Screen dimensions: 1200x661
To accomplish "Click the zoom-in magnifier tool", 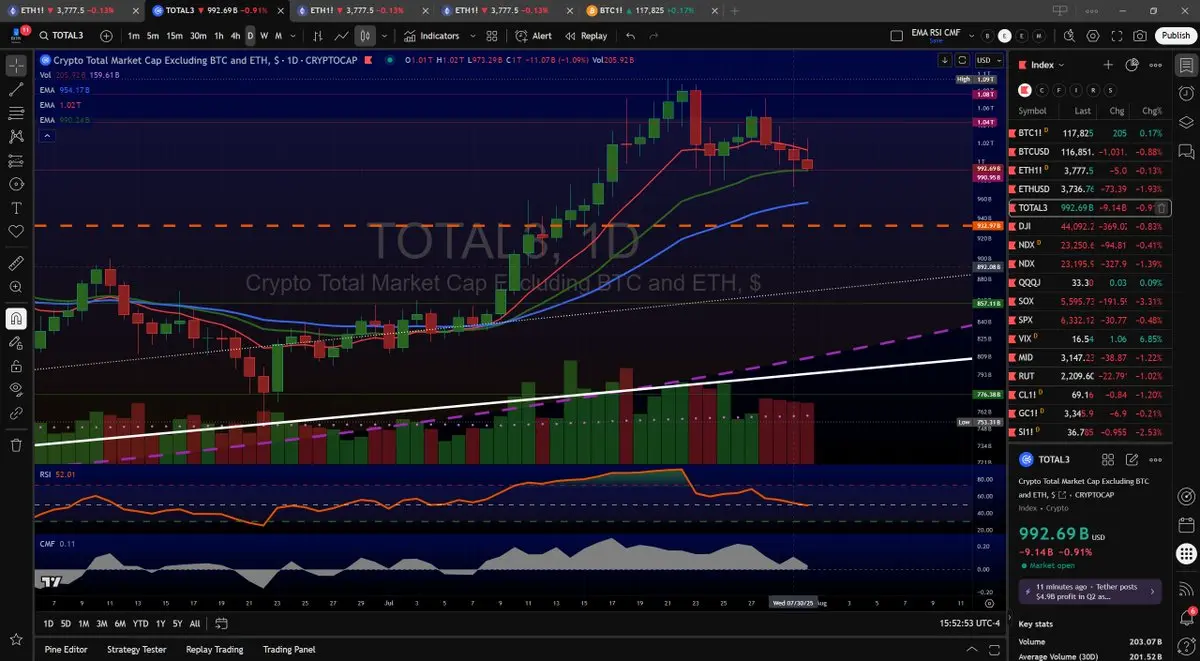I will point(16,287).
